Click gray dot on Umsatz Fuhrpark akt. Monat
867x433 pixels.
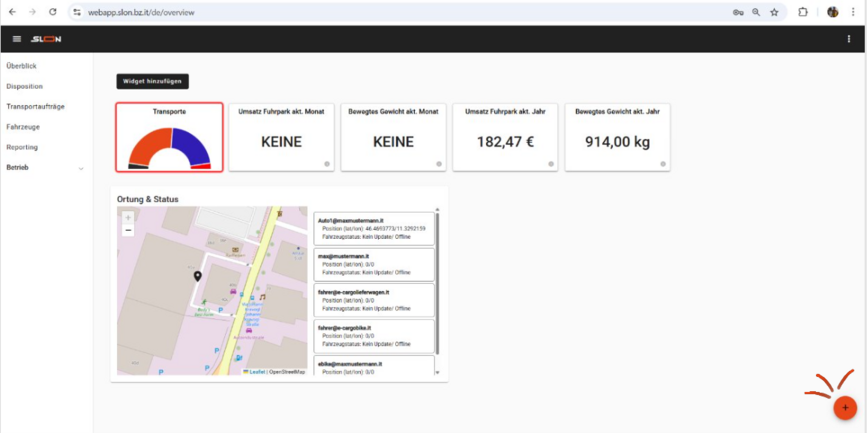click(x=326, y=164)
